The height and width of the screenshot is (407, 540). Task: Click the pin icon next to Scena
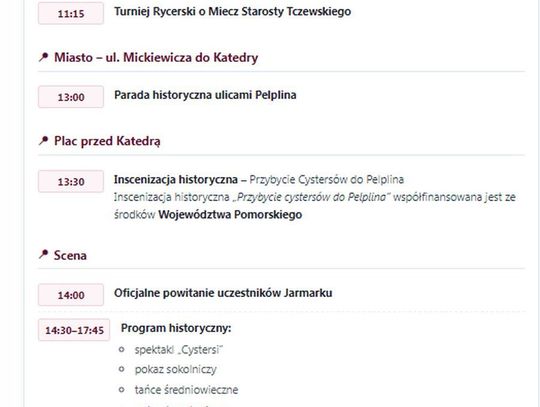pos(43,254)
